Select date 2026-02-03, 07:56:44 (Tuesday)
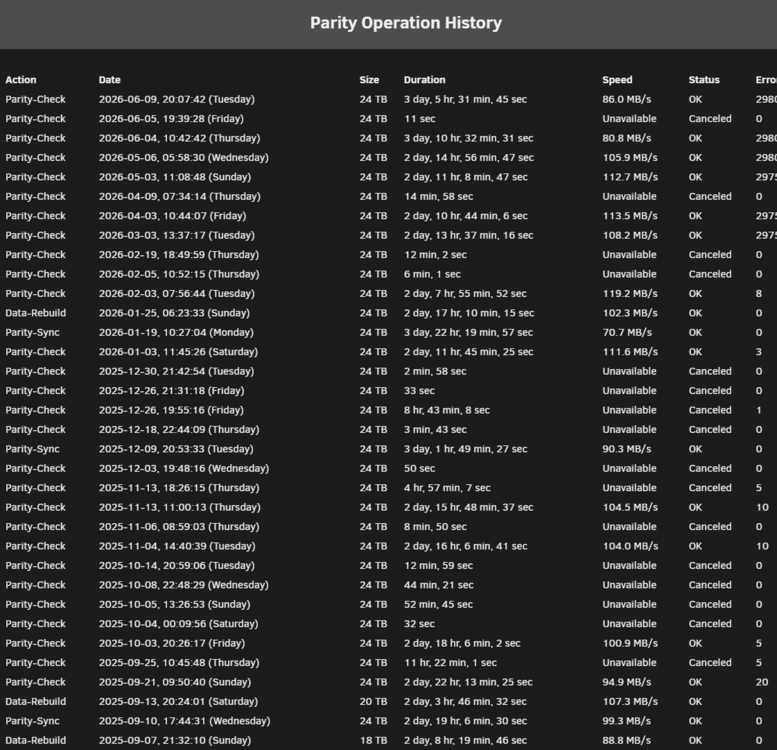Image resolution: width=777 pixels, height=750 pixels. pyautogui.click(x=177, y=294)
